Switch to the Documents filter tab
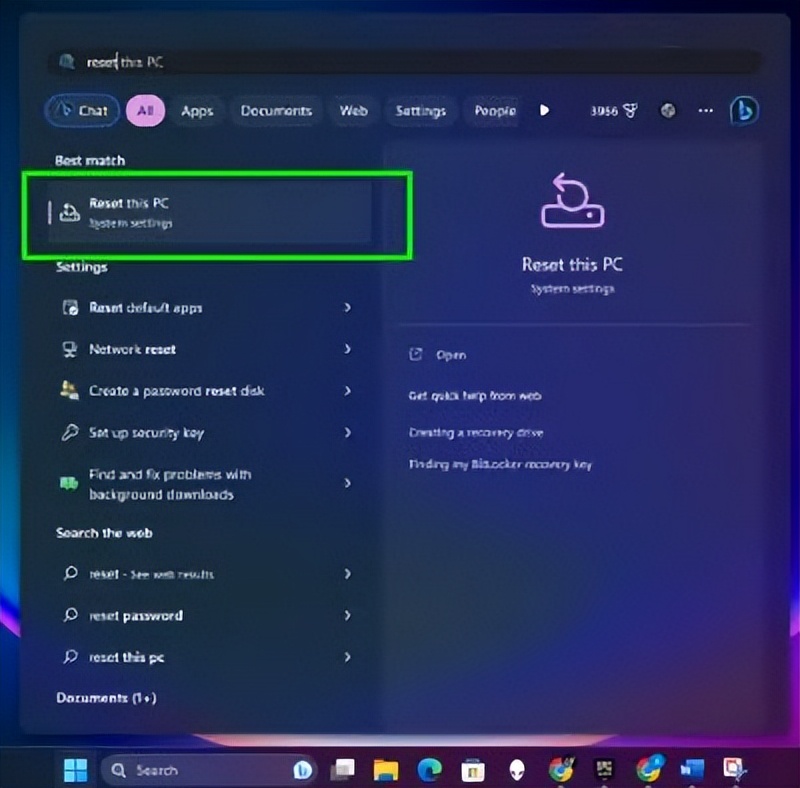Viewport: 800px width, 788px height. 276,111
